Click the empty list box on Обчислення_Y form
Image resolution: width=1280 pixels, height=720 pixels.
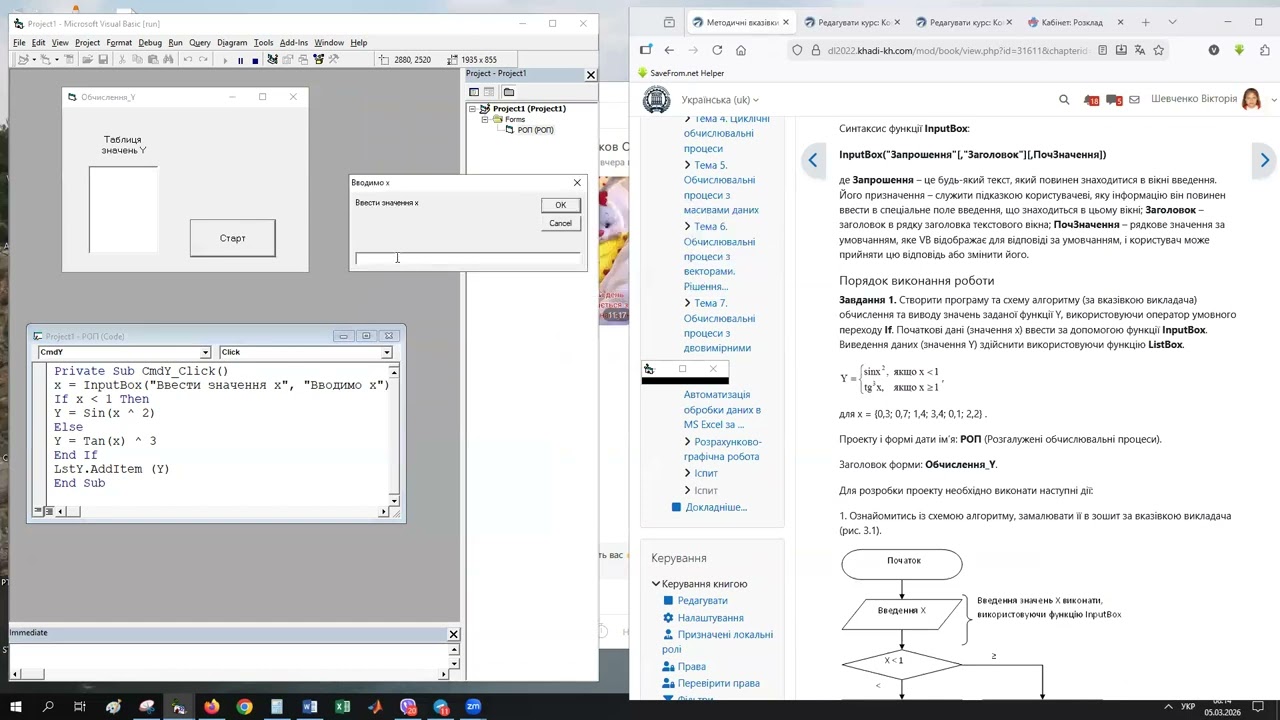point(123,210)
